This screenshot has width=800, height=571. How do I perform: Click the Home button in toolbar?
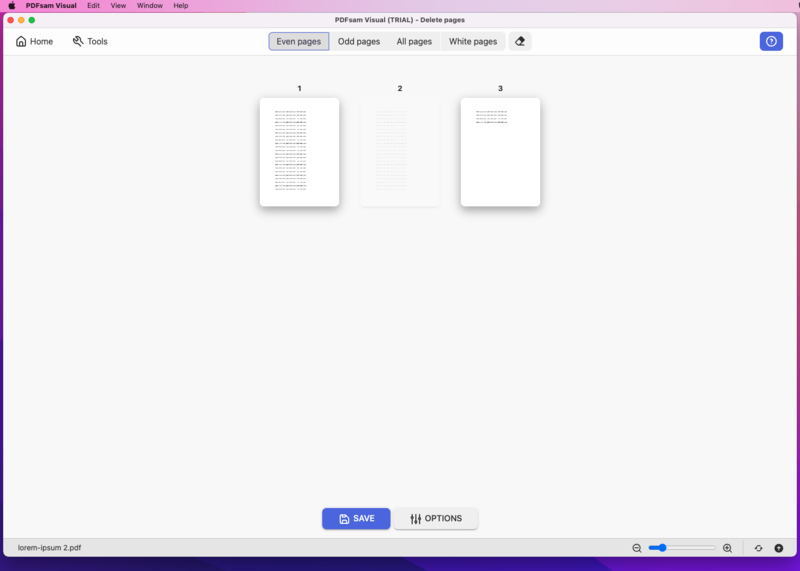point(34,41)
